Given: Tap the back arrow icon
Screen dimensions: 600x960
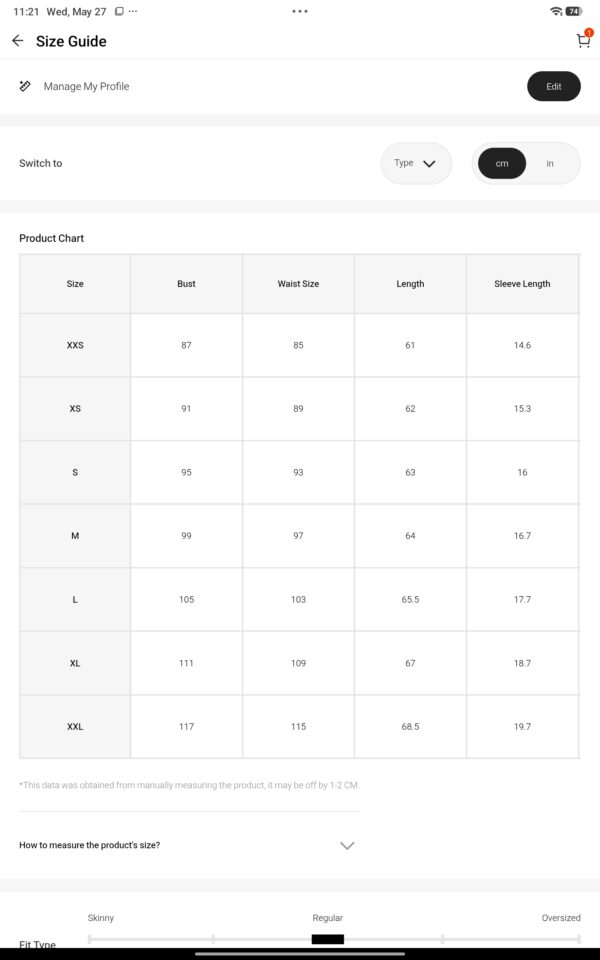Looking at the screenshot, I should click(x=17, y=41).
